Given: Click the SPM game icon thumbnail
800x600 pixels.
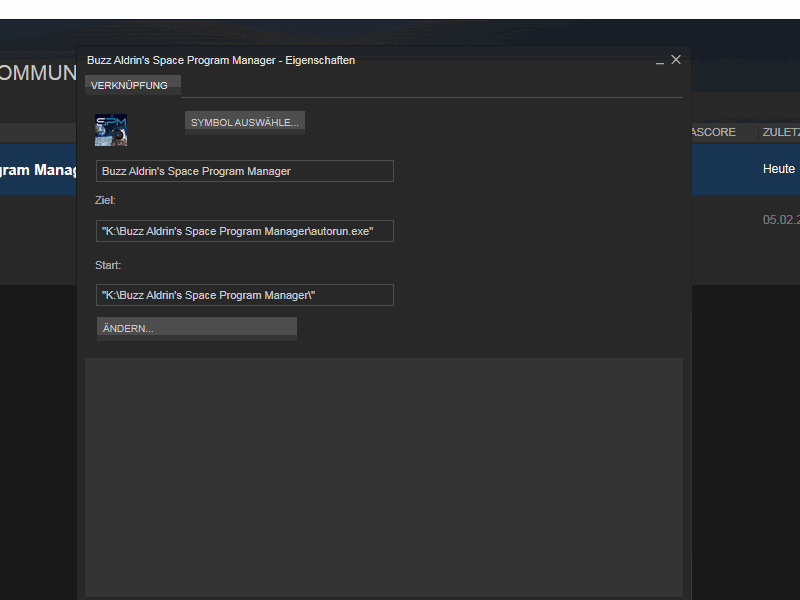Looking at the screenshot, I should tap(111, 130).
